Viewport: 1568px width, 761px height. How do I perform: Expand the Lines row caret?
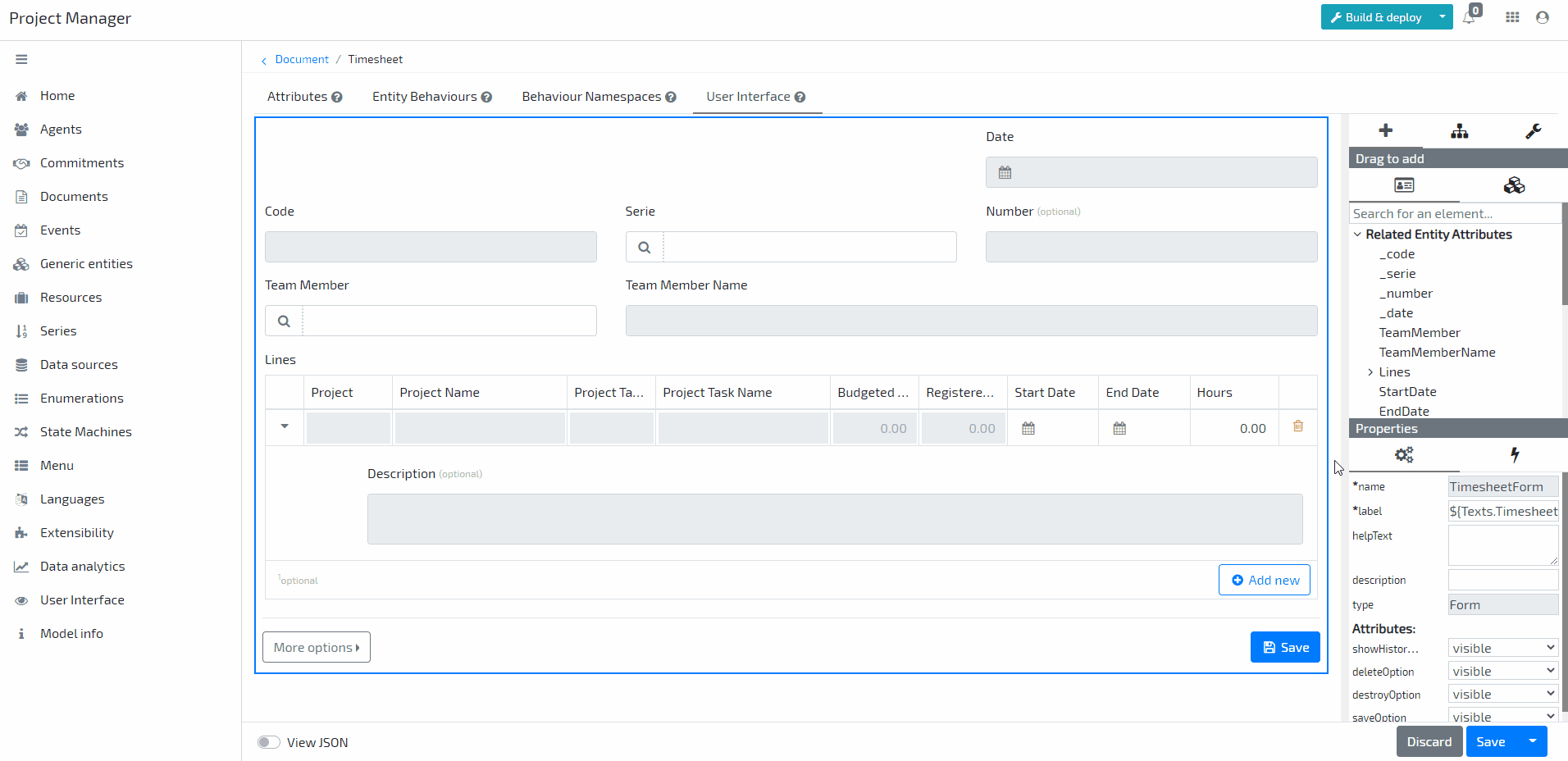pos(285,426)
